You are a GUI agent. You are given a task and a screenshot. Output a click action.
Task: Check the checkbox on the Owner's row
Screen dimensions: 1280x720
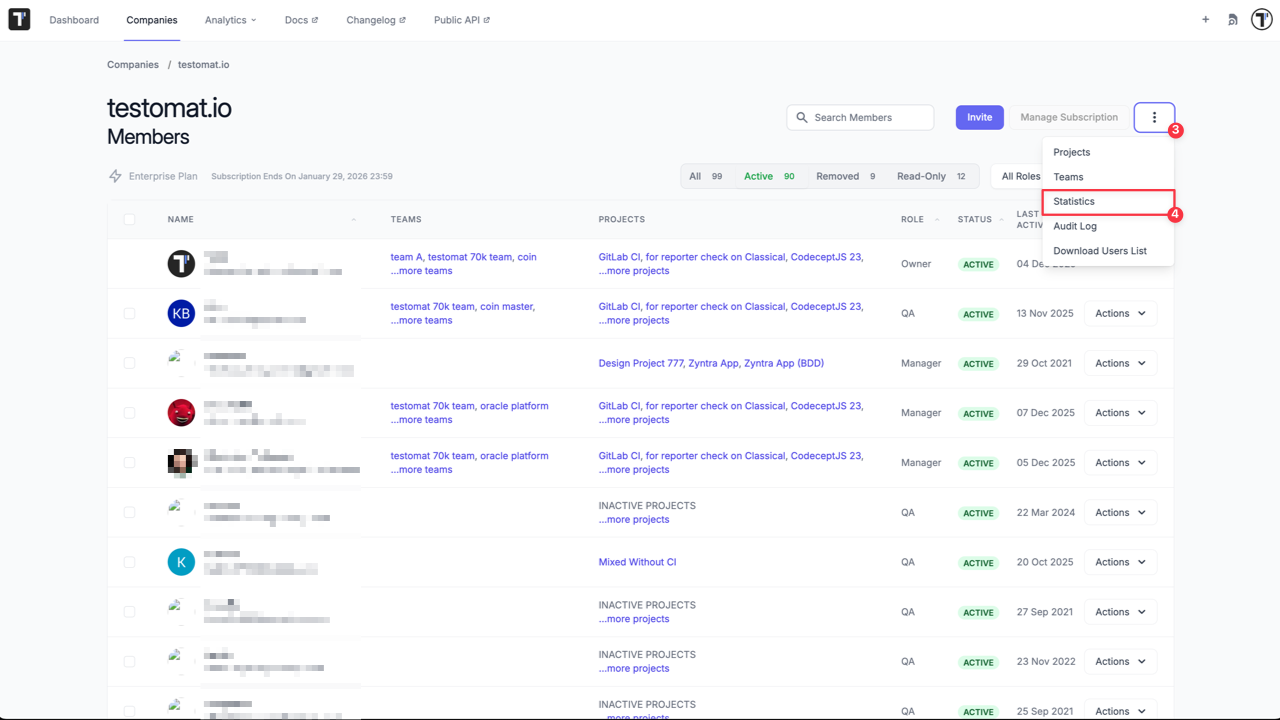tap(128, 263)
